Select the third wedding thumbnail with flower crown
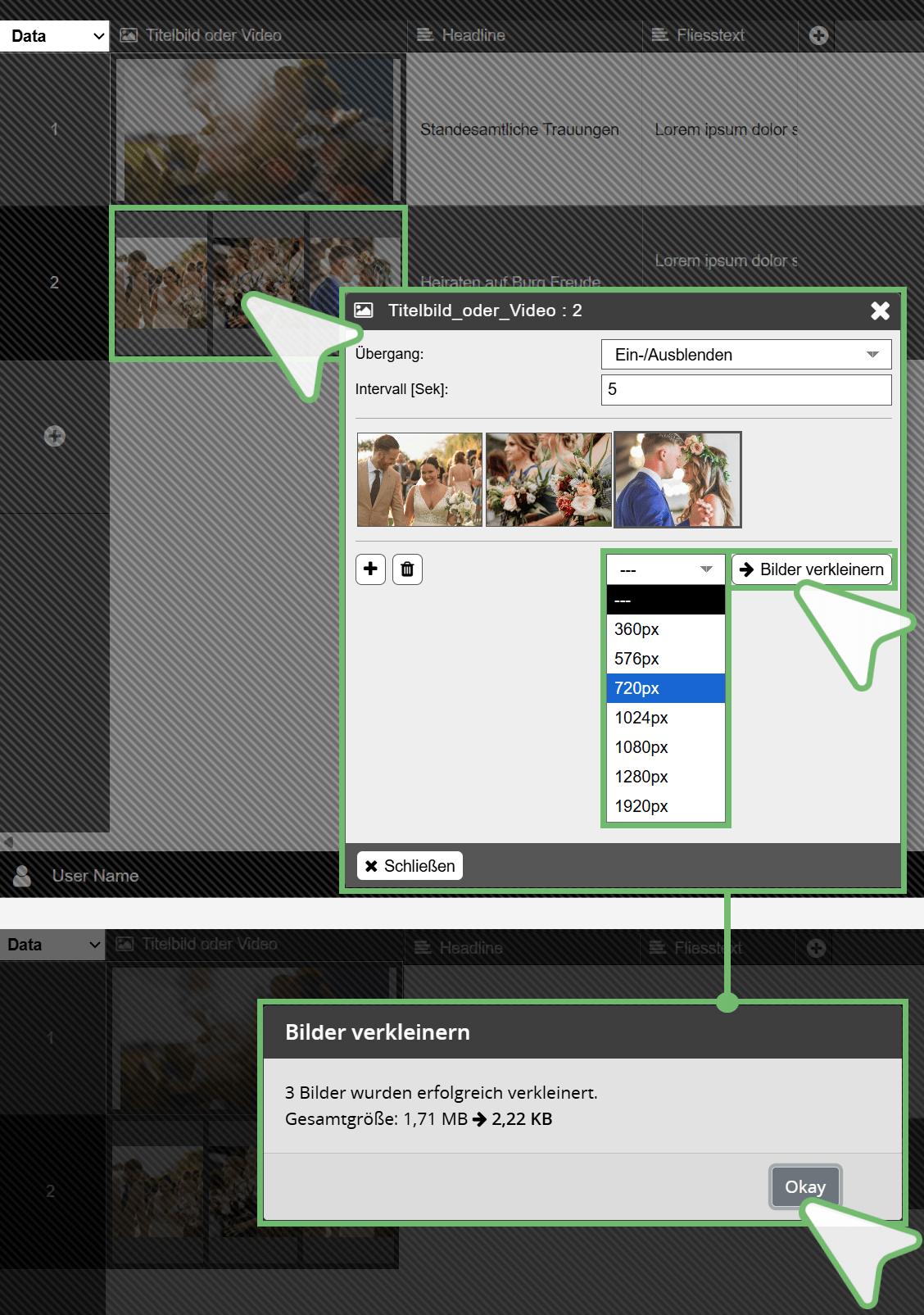The width and height of the screenshot is (924, 1315). (x=677, y=479)
